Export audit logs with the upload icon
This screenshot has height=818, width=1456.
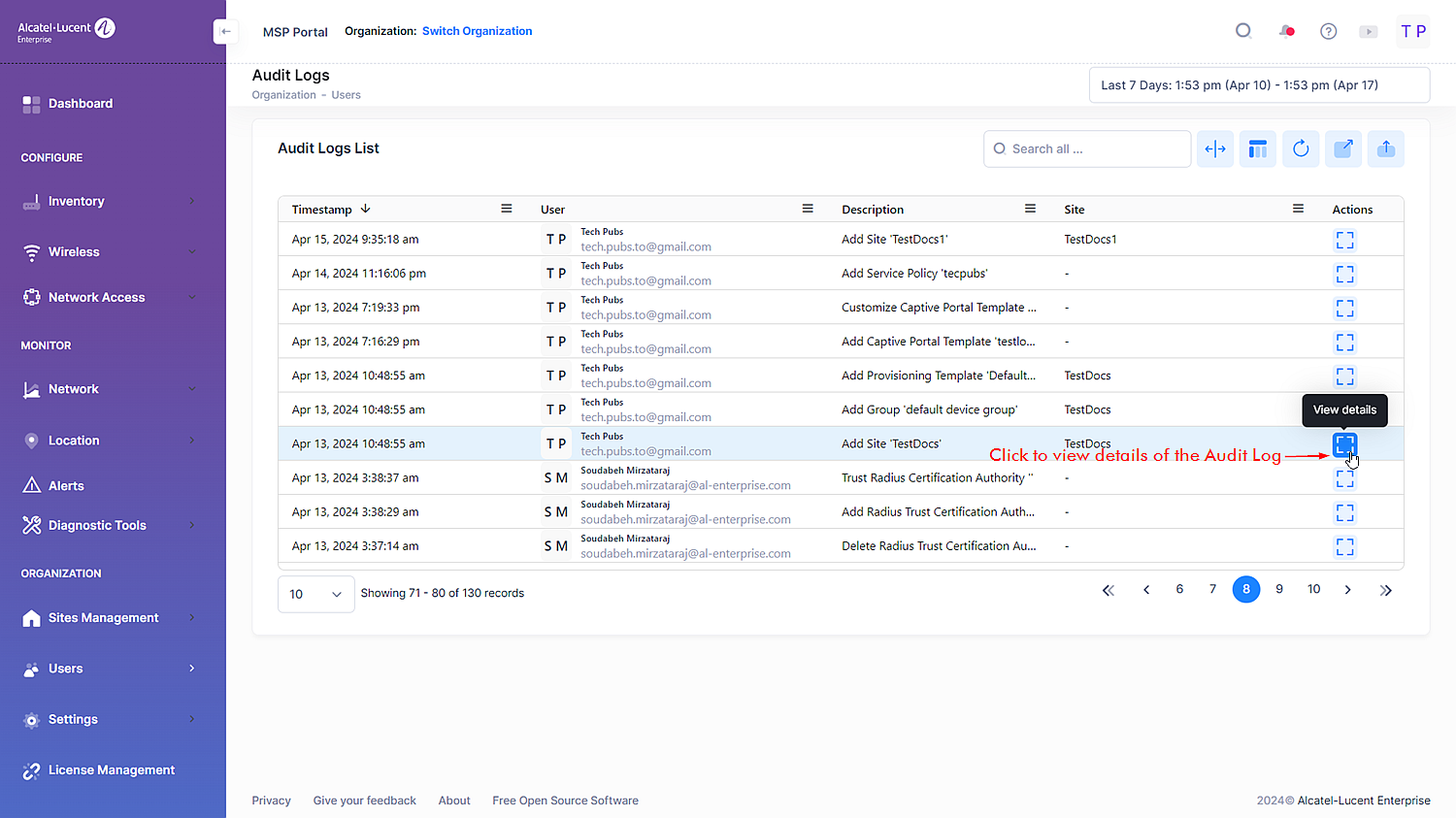coord(1386,148)
